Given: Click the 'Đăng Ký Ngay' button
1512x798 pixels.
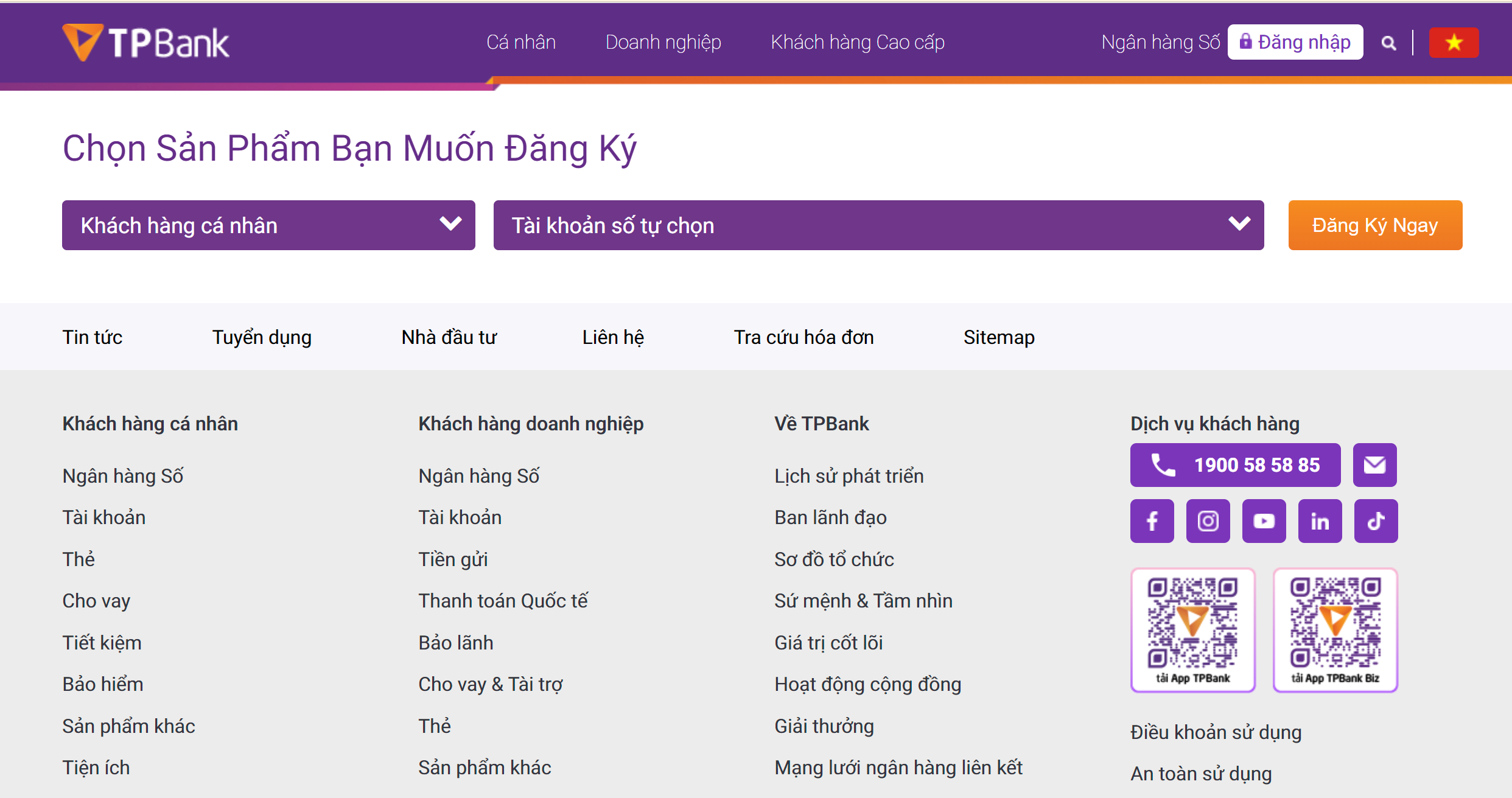Looking at the screenshot, I should 1375,225.
